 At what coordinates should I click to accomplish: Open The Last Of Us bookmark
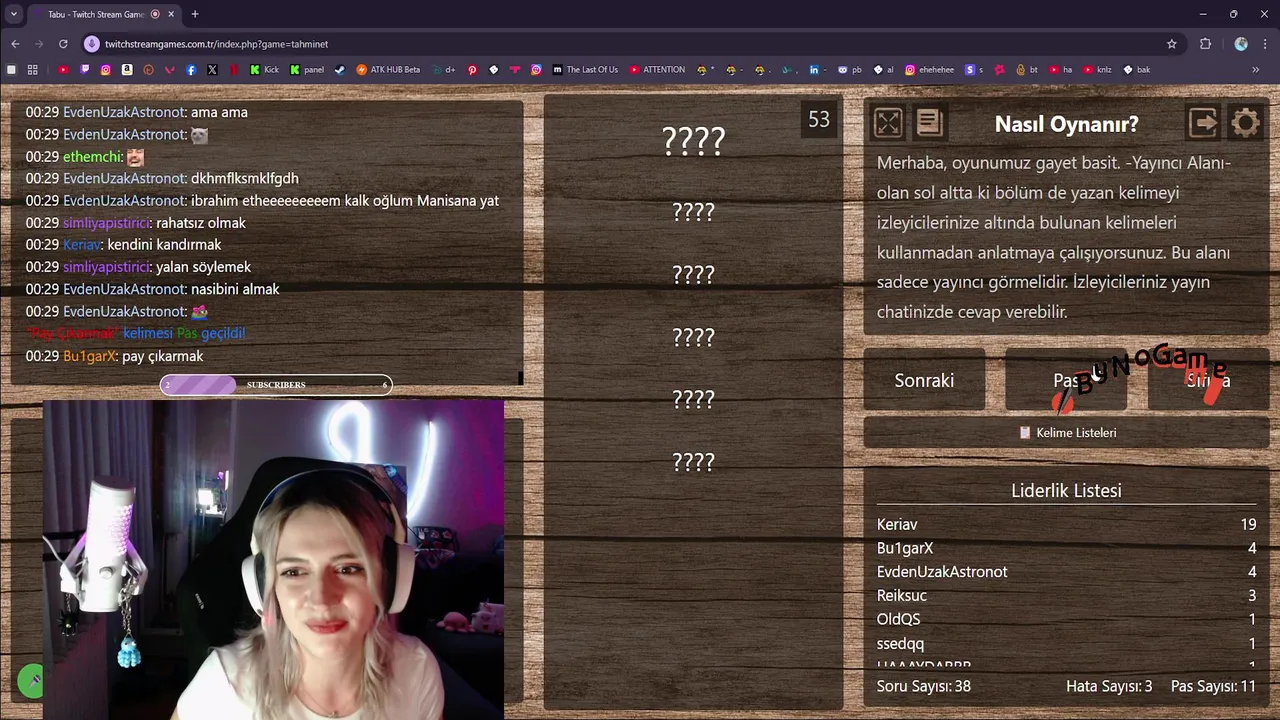point(585,70)
